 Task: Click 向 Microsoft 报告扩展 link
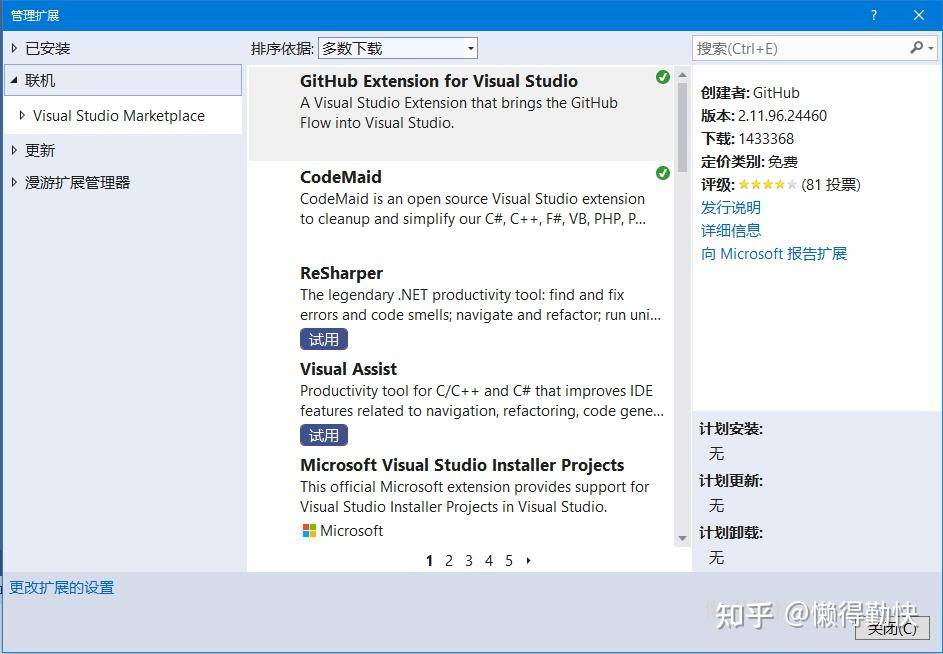click(x=773, y=253)
